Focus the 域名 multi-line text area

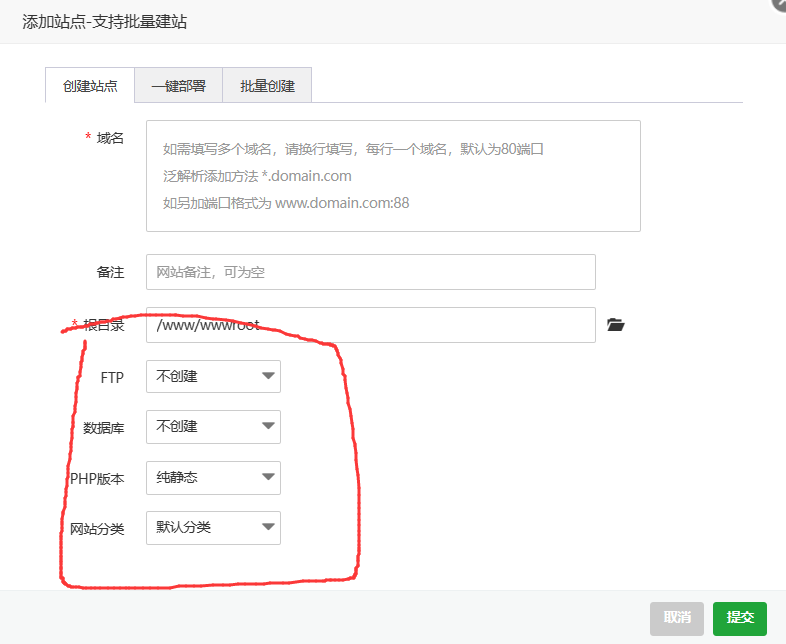(x=393, y=176)
